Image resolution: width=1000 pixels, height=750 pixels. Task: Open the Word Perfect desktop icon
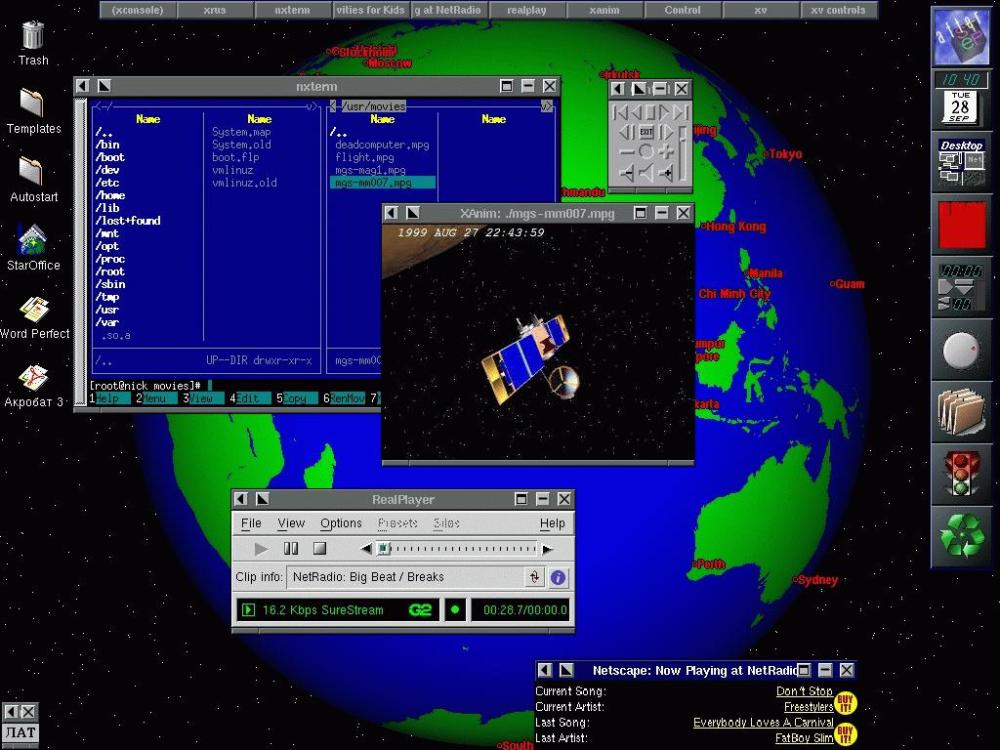pyautogui.click(x=35, y=310)
